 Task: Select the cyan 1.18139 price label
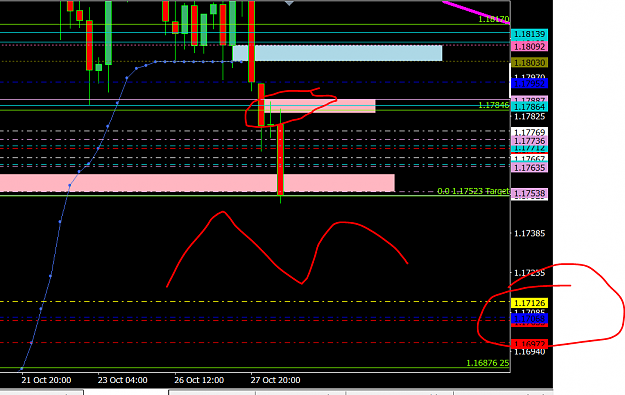[x=529, y=34]
